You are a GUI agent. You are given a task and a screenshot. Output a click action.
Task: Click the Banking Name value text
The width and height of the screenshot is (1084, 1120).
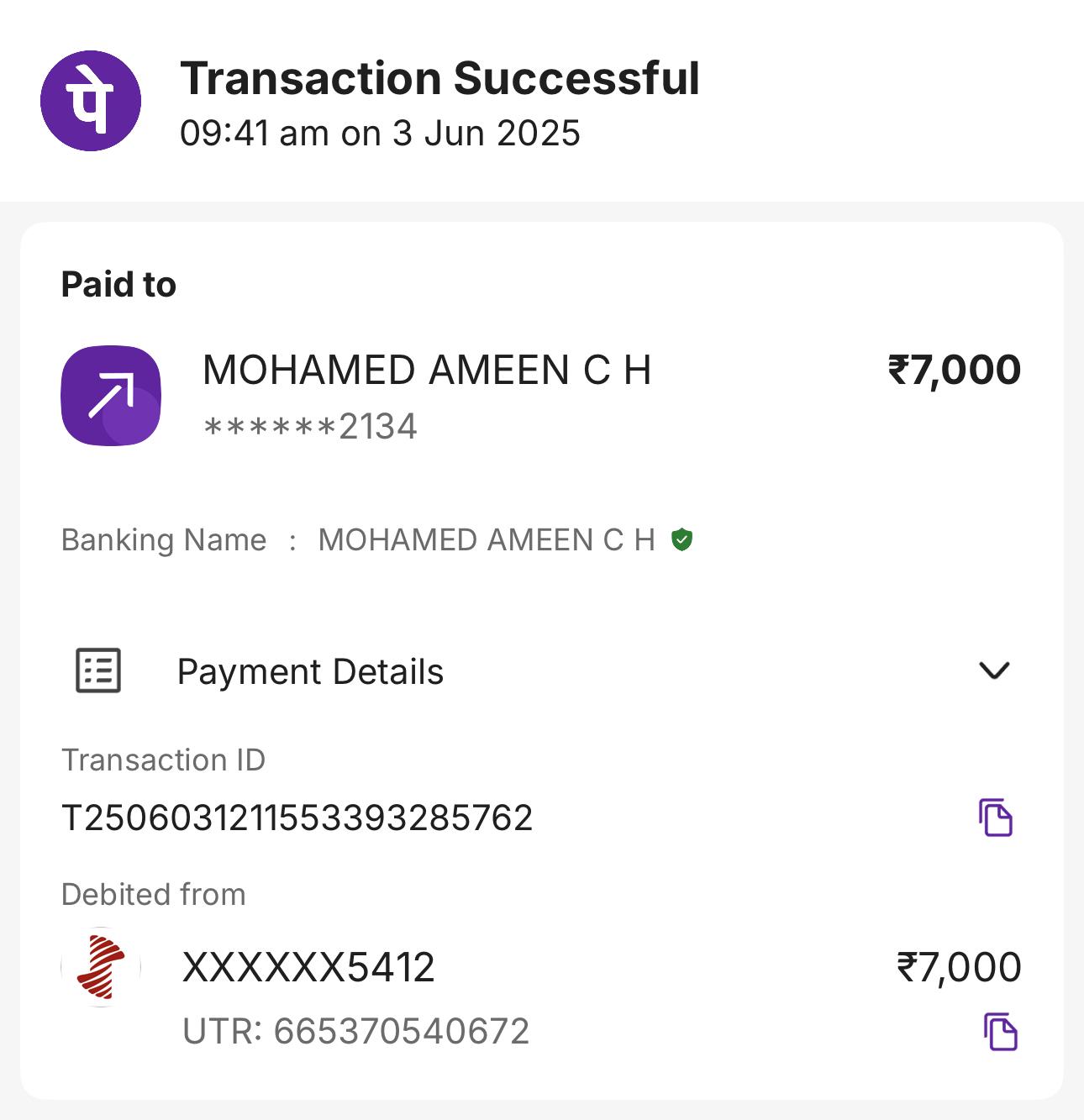point(487,540)
